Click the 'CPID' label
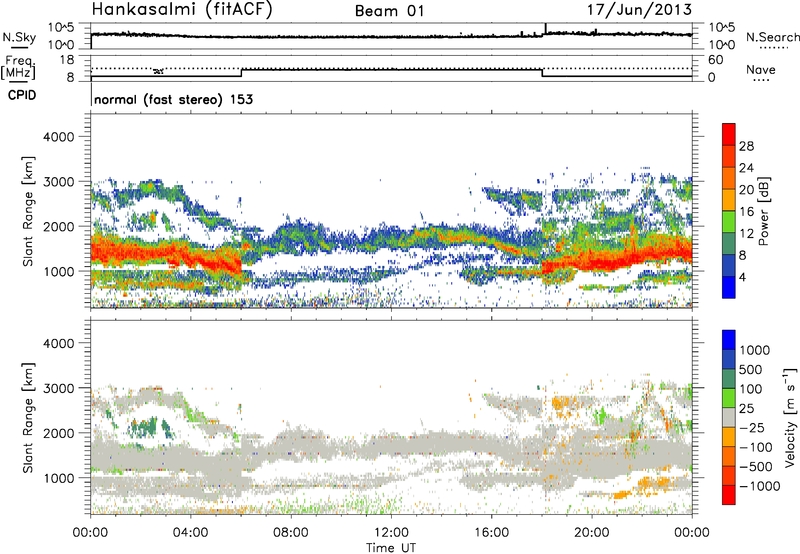This screenshot has height=554, width=800. (22, 95)
